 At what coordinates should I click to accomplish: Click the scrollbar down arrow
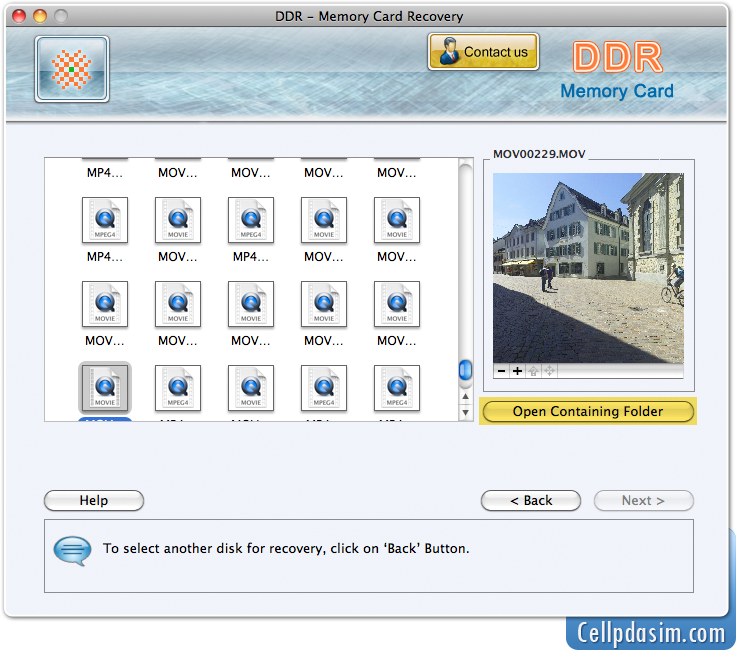click(465, 412)
